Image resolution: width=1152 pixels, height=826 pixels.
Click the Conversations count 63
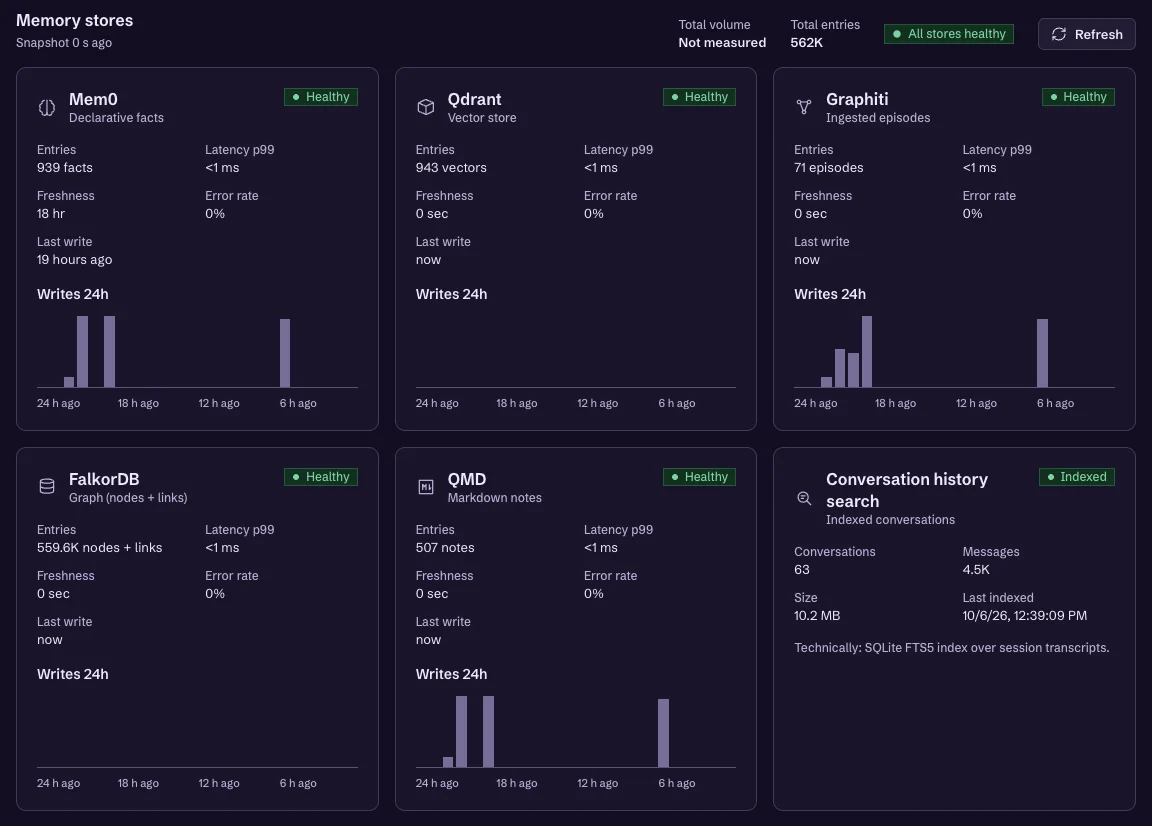click(802, 570)
